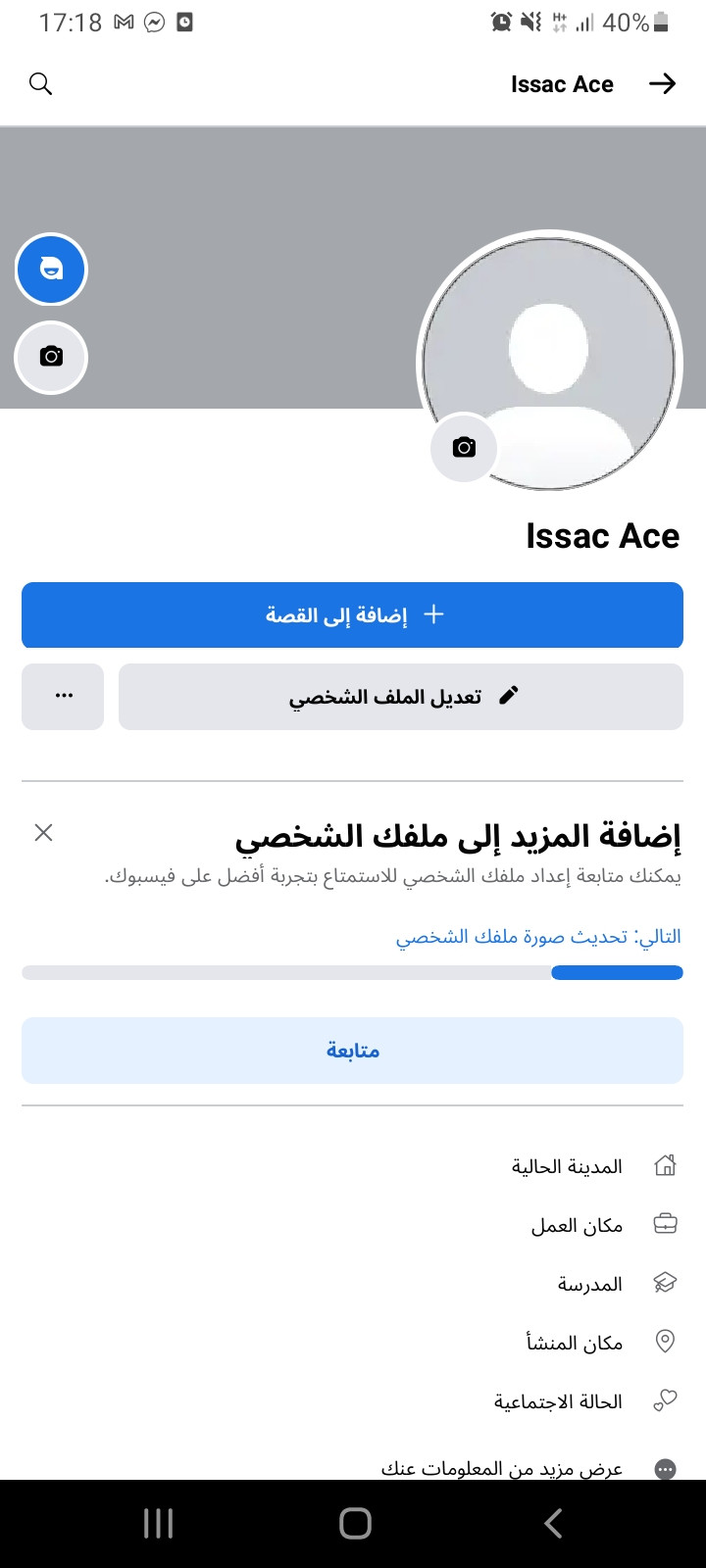The width and height of the screenshot is (706, 1568).
Task: Tap the home icon for current city
Action: click(x=665, y=1166)
